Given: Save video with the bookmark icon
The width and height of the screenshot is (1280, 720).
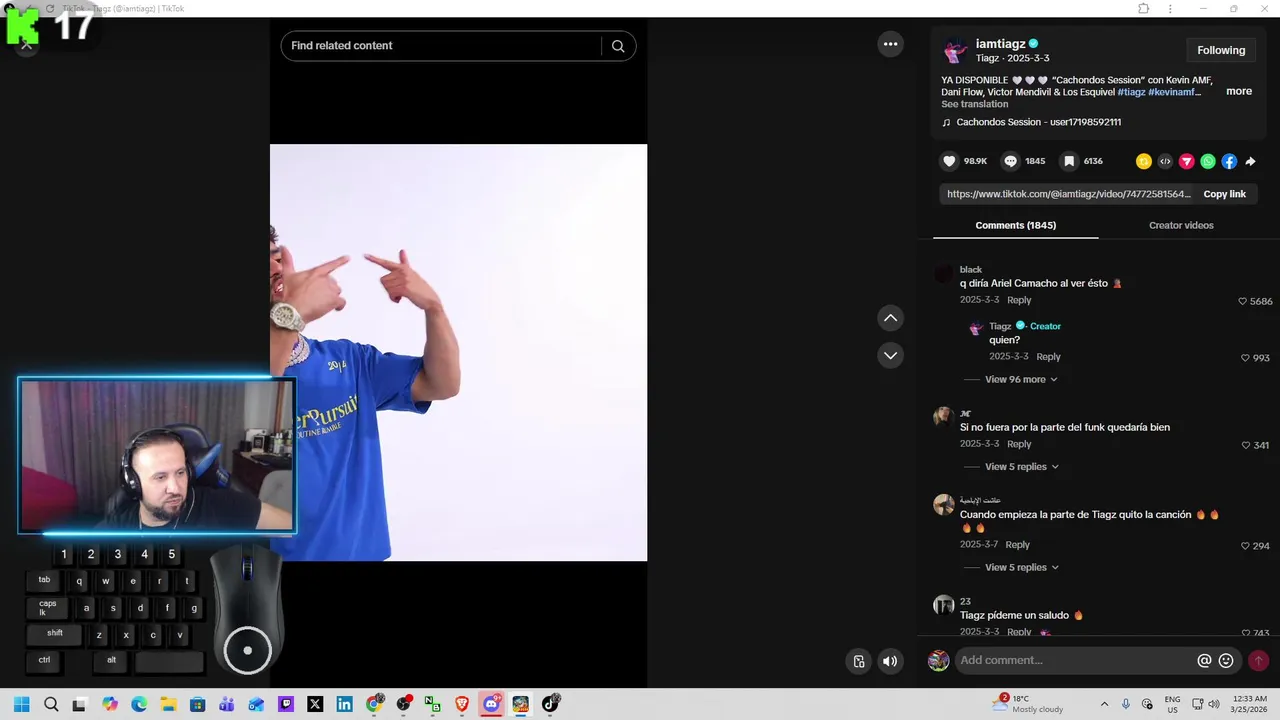Looking at the screenshot, I should click(1069, 161).
